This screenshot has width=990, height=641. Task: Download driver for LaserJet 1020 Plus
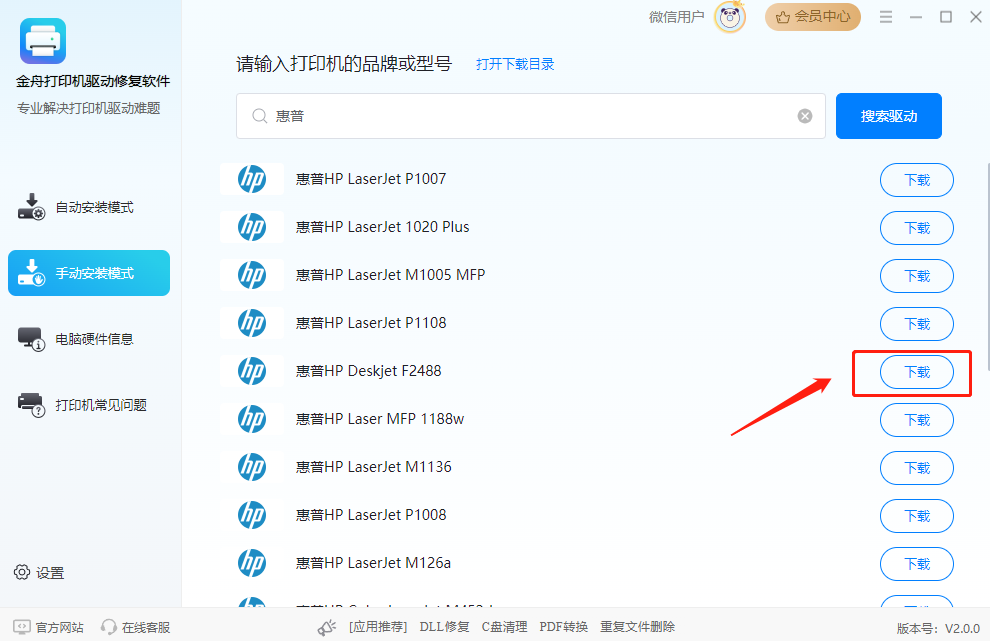pyautogui.click(x=916, y=228)
